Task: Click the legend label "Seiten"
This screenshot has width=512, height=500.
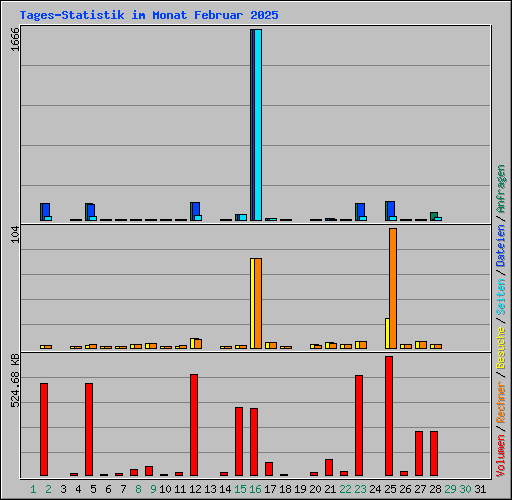Action: (x=501, y=297)
